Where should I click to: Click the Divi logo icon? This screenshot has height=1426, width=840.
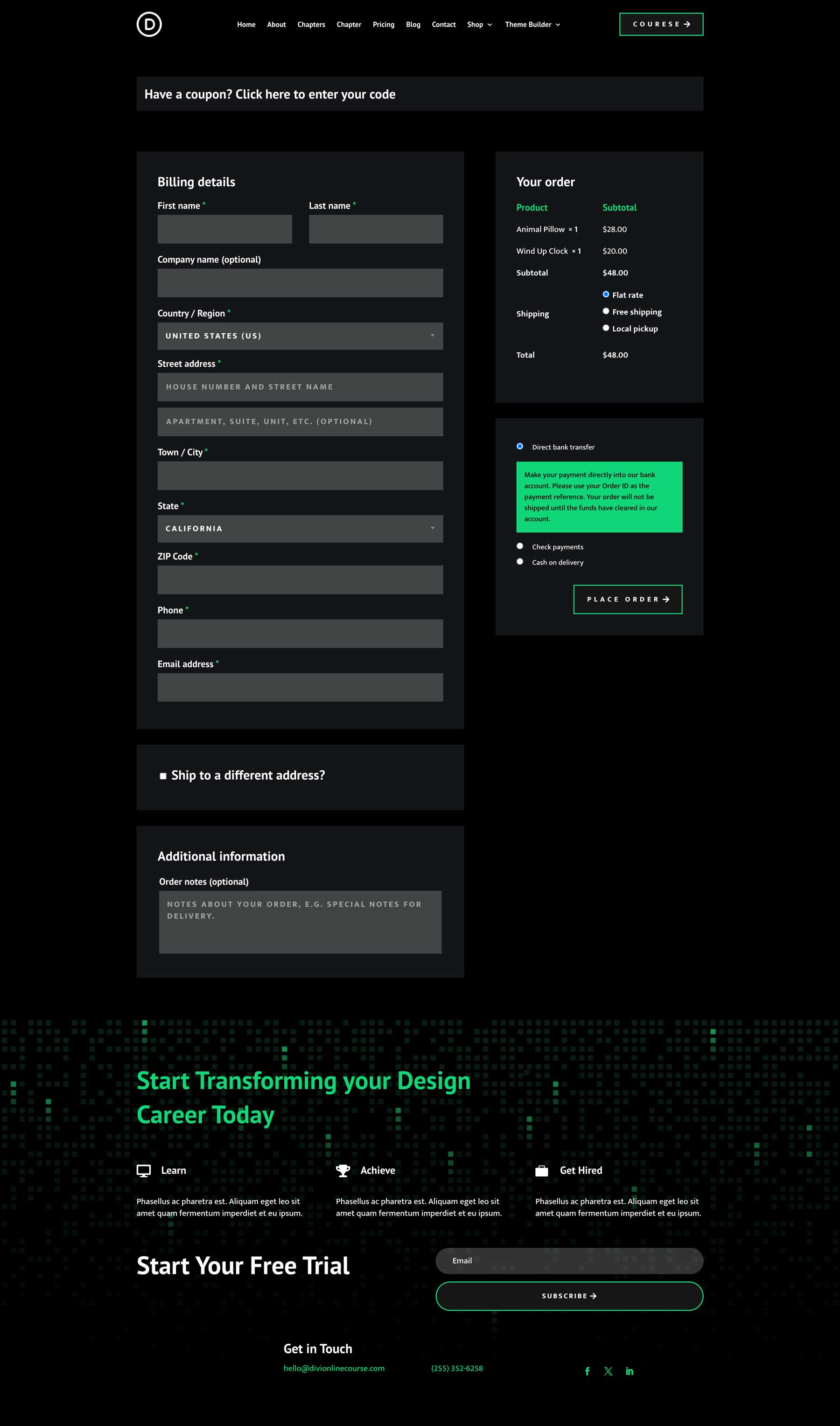[149, 24]
